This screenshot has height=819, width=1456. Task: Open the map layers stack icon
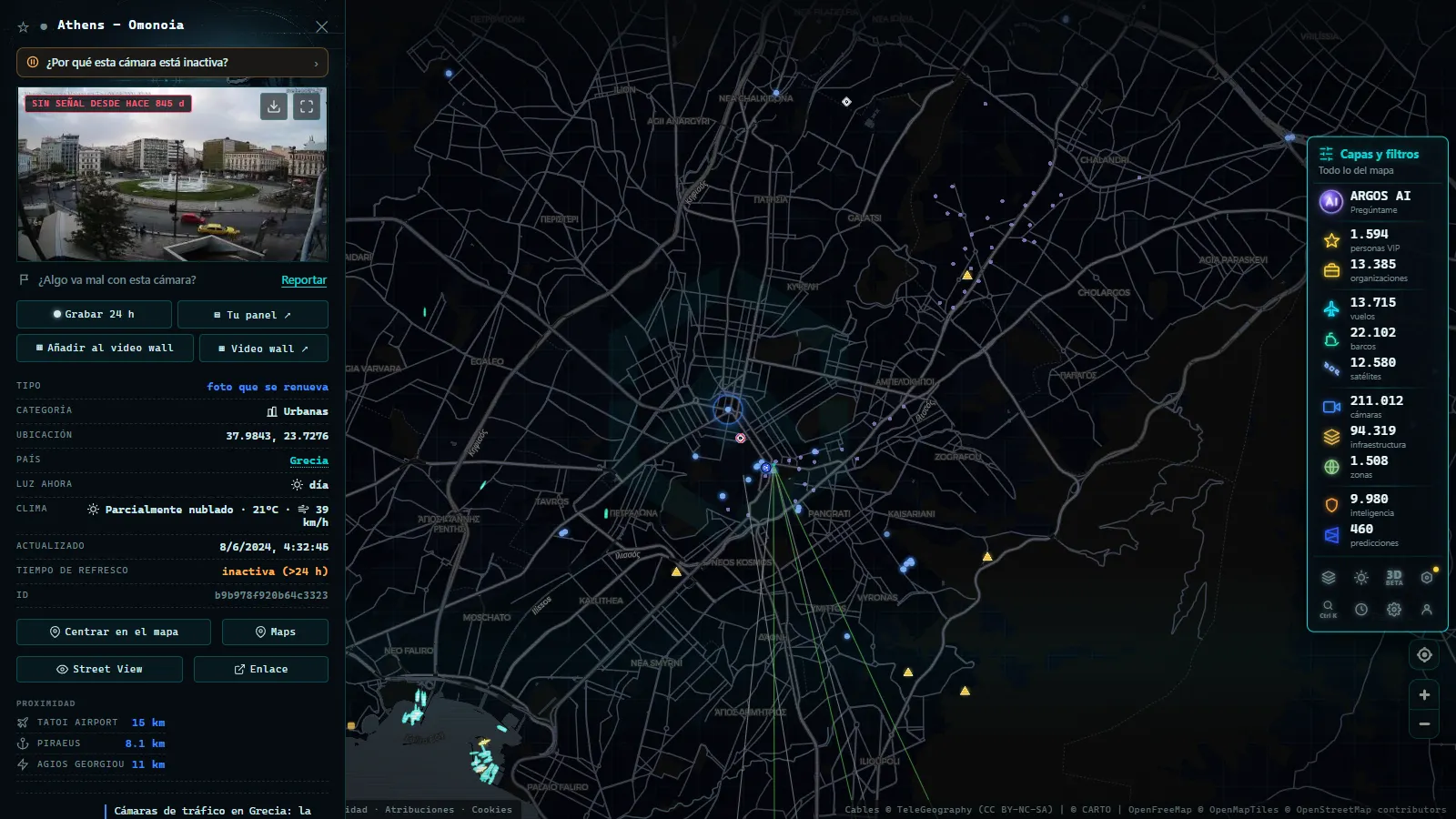(1329, 577)
